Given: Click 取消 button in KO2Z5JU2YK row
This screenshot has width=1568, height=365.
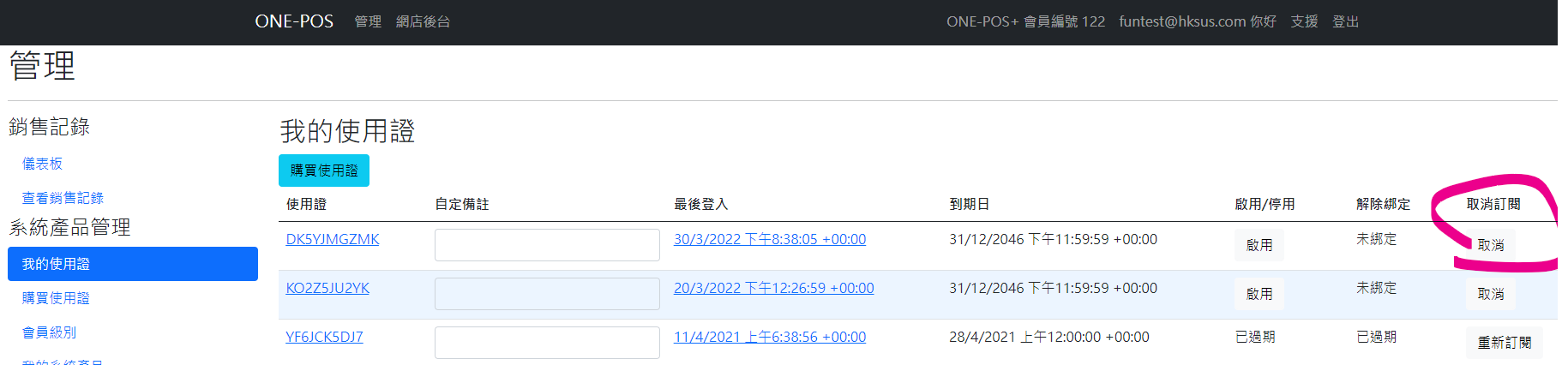Looking at the screenshot, I should coord(1491,294).
